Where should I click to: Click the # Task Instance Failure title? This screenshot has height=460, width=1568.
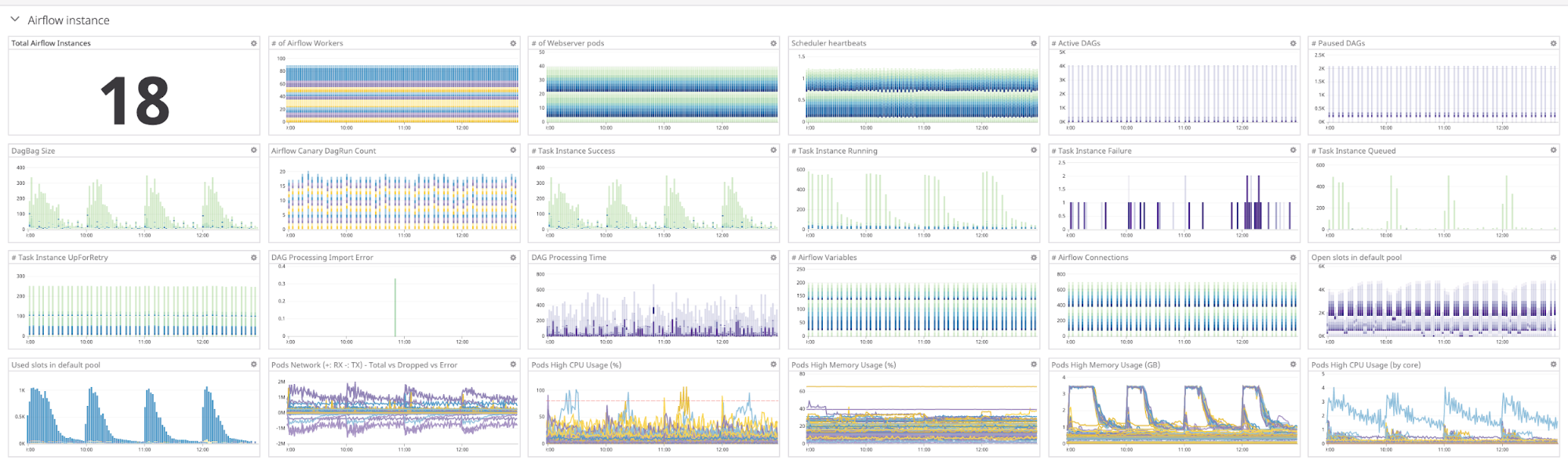click(x=1092, y=150)
